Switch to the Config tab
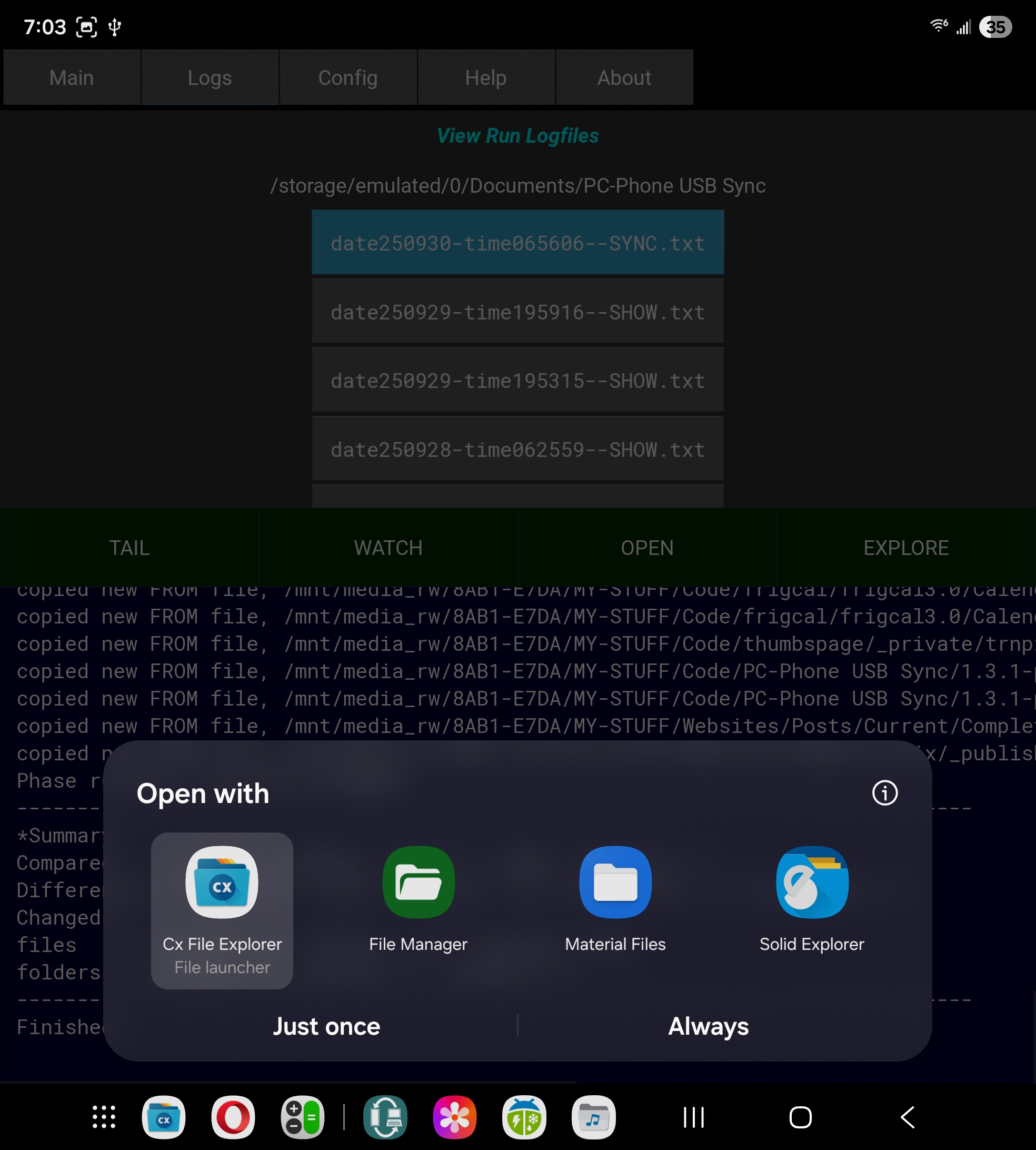Screen dimensions: 1036x1150 348,77
